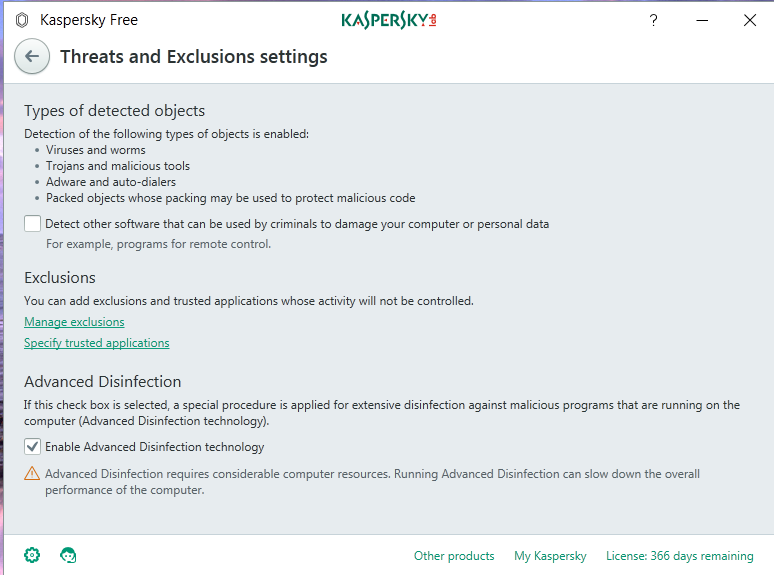Uncheck Enable Advanced Disinfection technology
The image size is (774, 575).
(x=33, y=447)
